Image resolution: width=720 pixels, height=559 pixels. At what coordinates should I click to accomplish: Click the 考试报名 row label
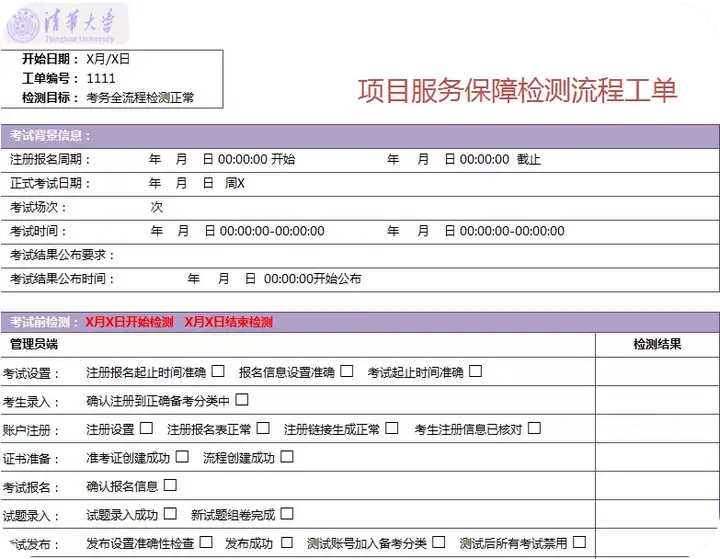tap(32, 487)
